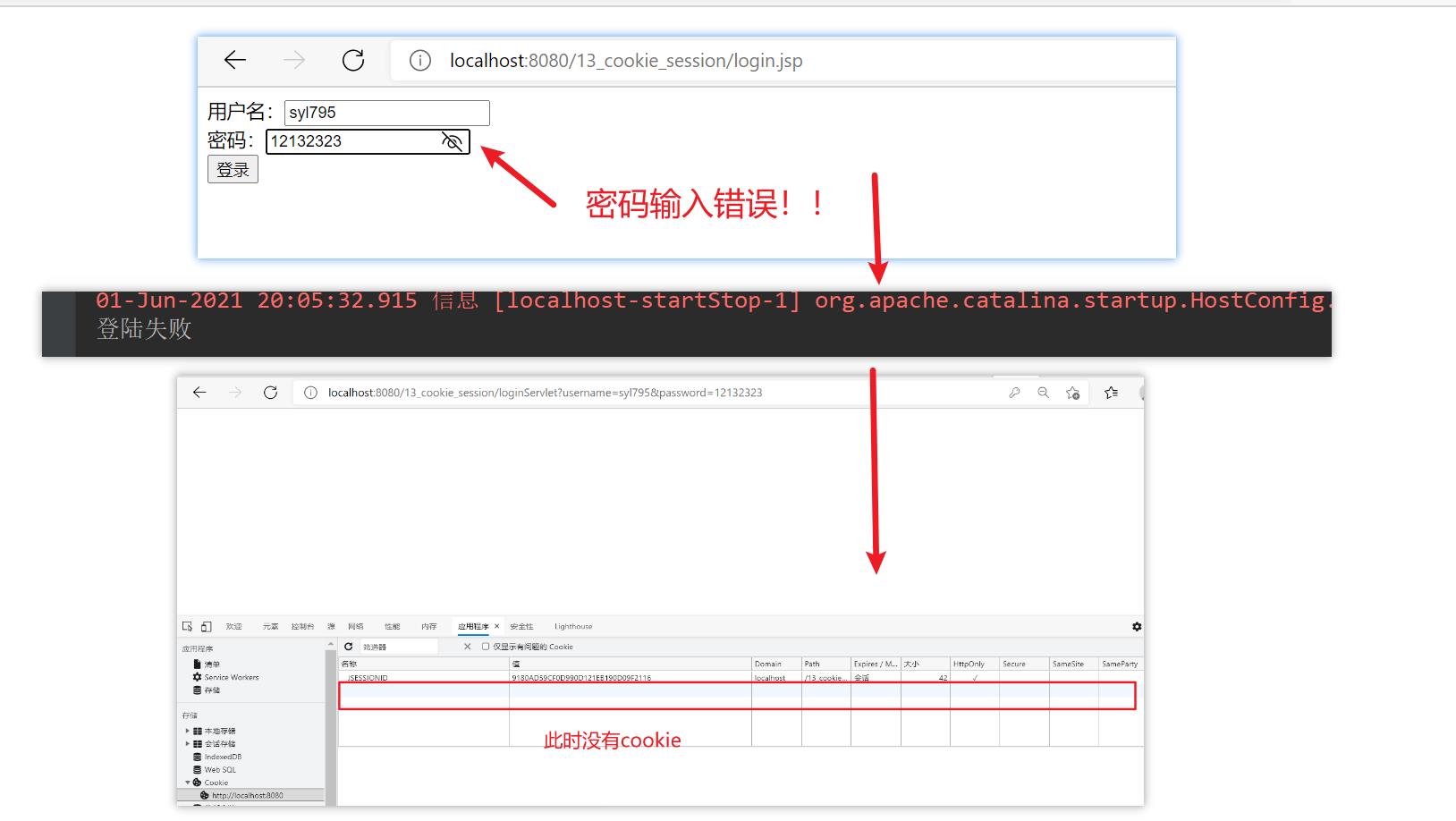Collapse the Cookie tree node arrow
Image resolution: width=1456 pixels, height=821 pixels.
click(188, 783)
